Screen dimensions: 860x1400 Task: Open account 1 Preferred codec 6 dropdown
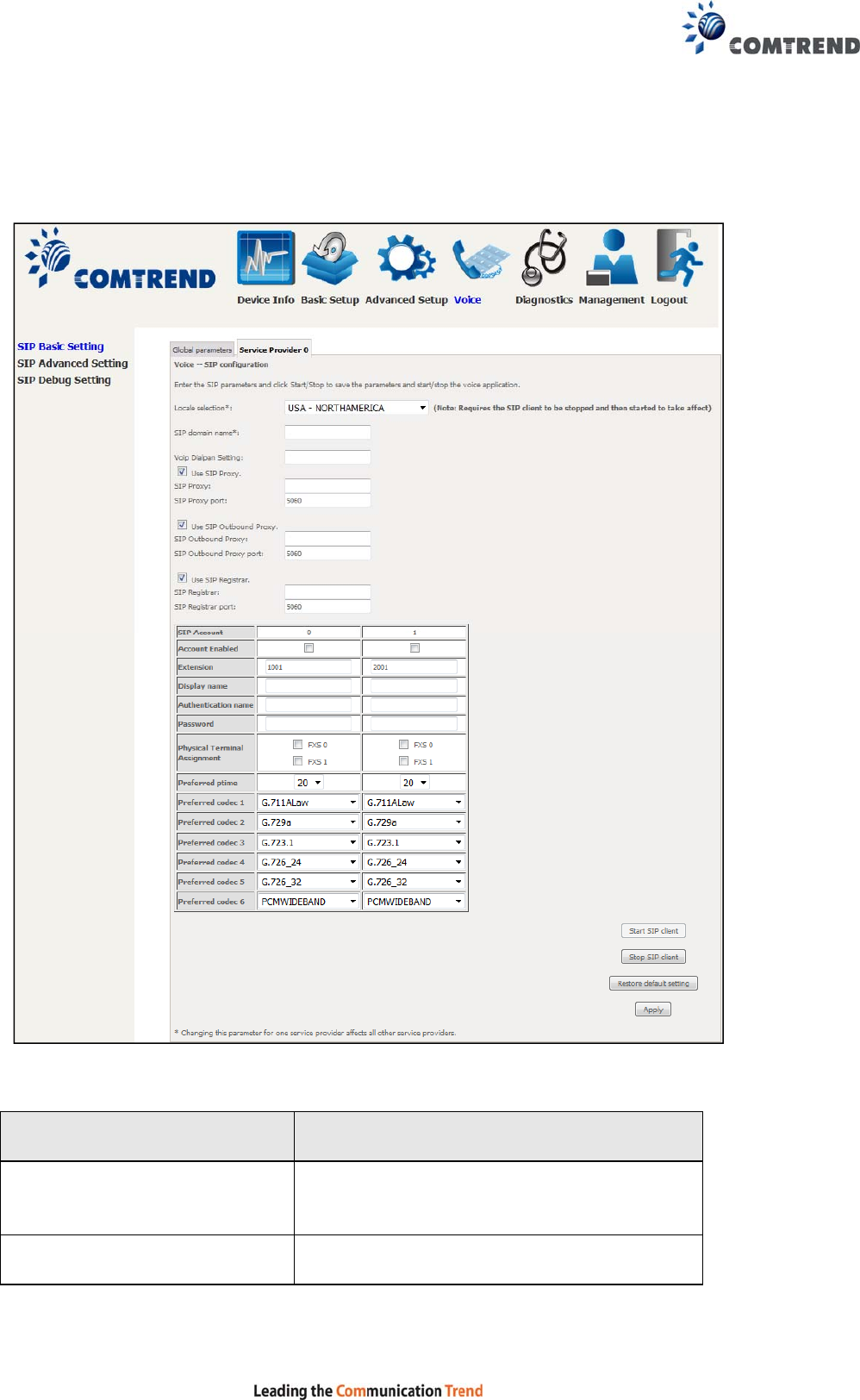coord(414,902)
